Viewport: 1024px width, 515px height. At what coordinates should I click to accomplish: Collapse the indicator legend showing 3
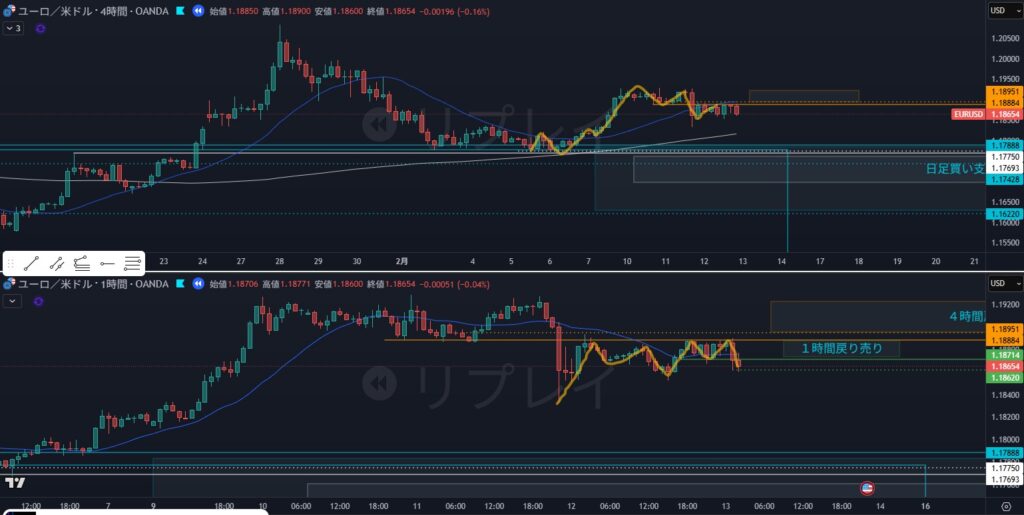(13, 29)
